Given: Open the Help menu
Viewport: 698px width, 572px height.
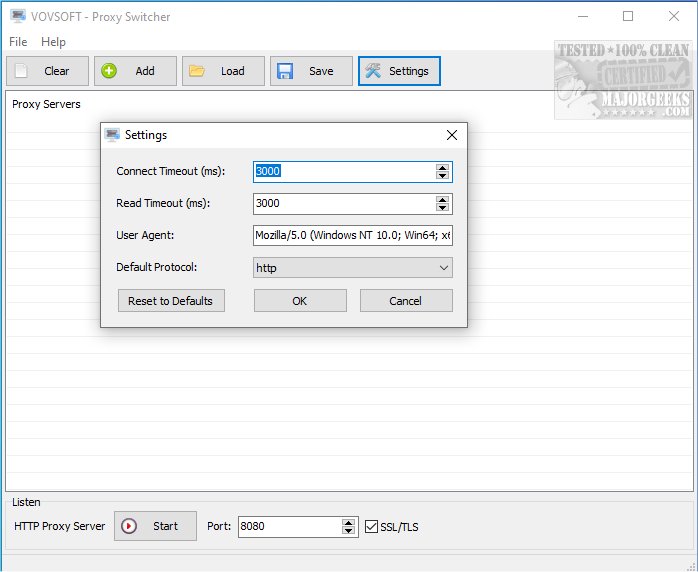Looking at the screenshot, I should [53, 42].
